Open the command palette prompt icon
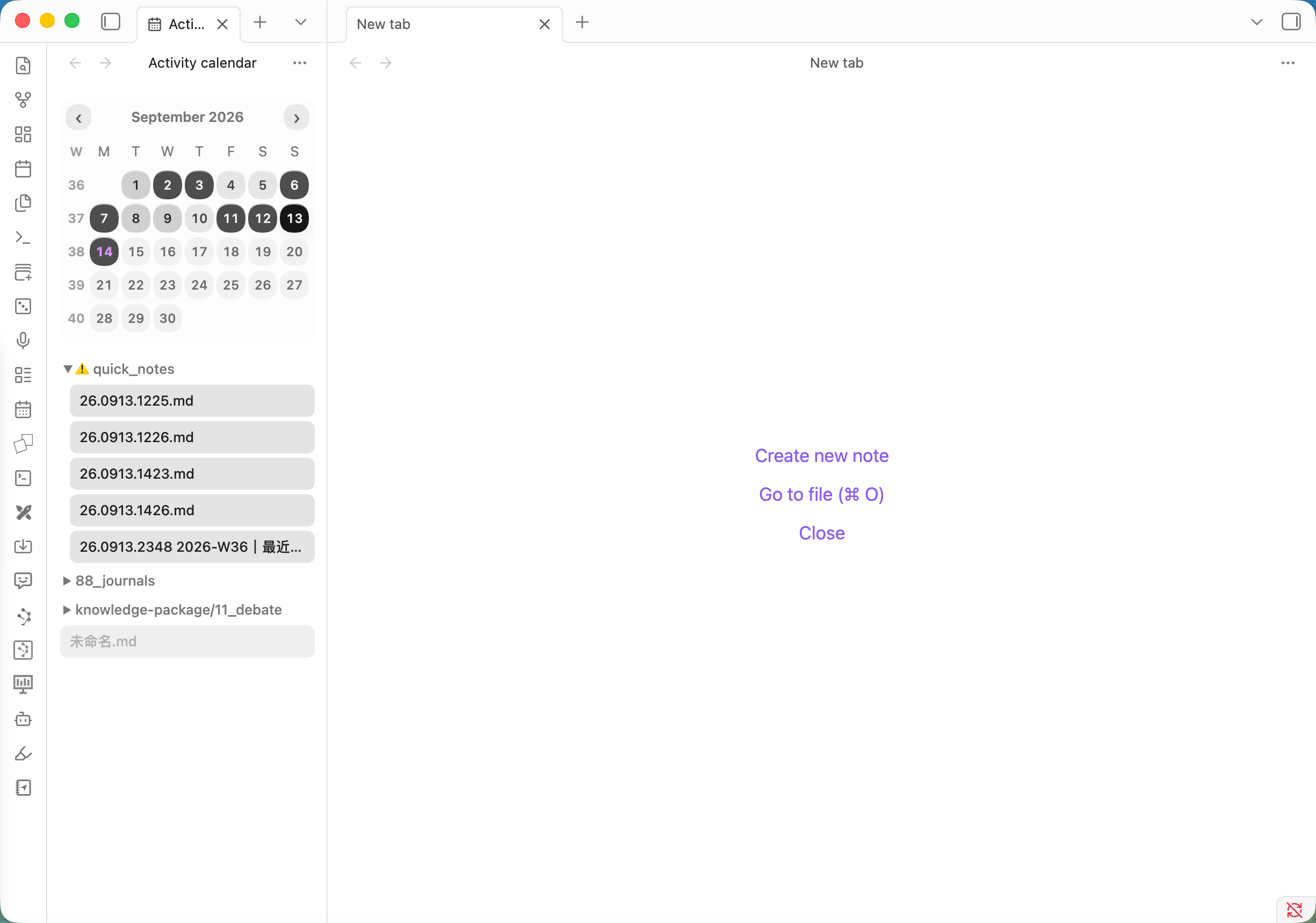The height and width of the screenshot is (923, 1316). (x=23, y=237)
